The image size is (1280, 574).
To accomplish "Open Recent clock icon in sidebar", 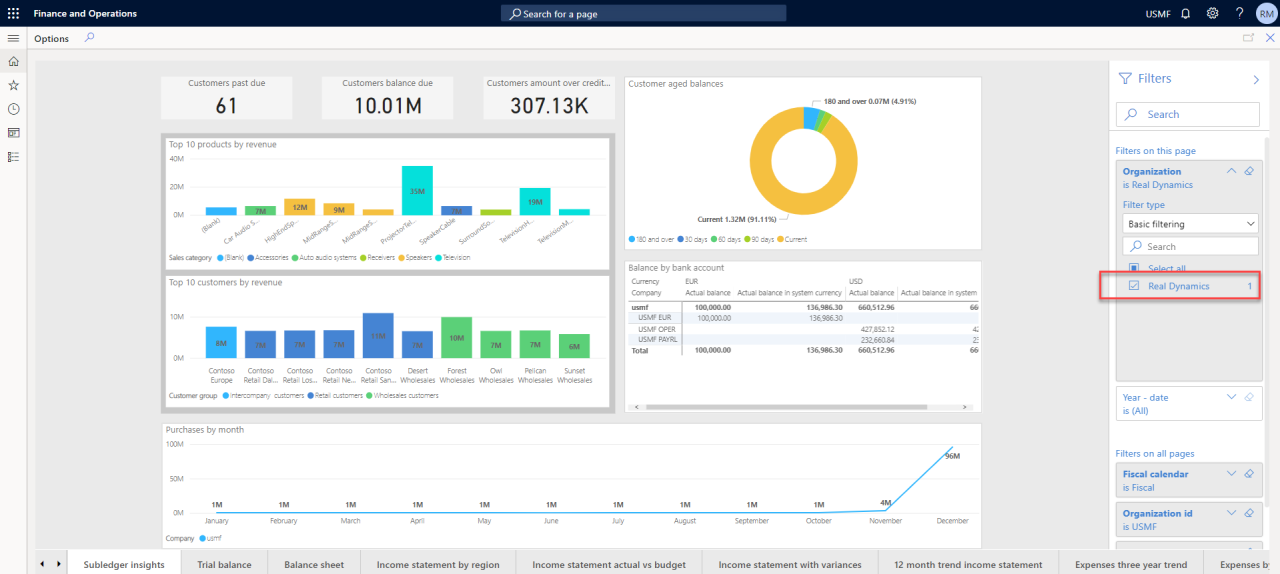I will click(13, 109).
